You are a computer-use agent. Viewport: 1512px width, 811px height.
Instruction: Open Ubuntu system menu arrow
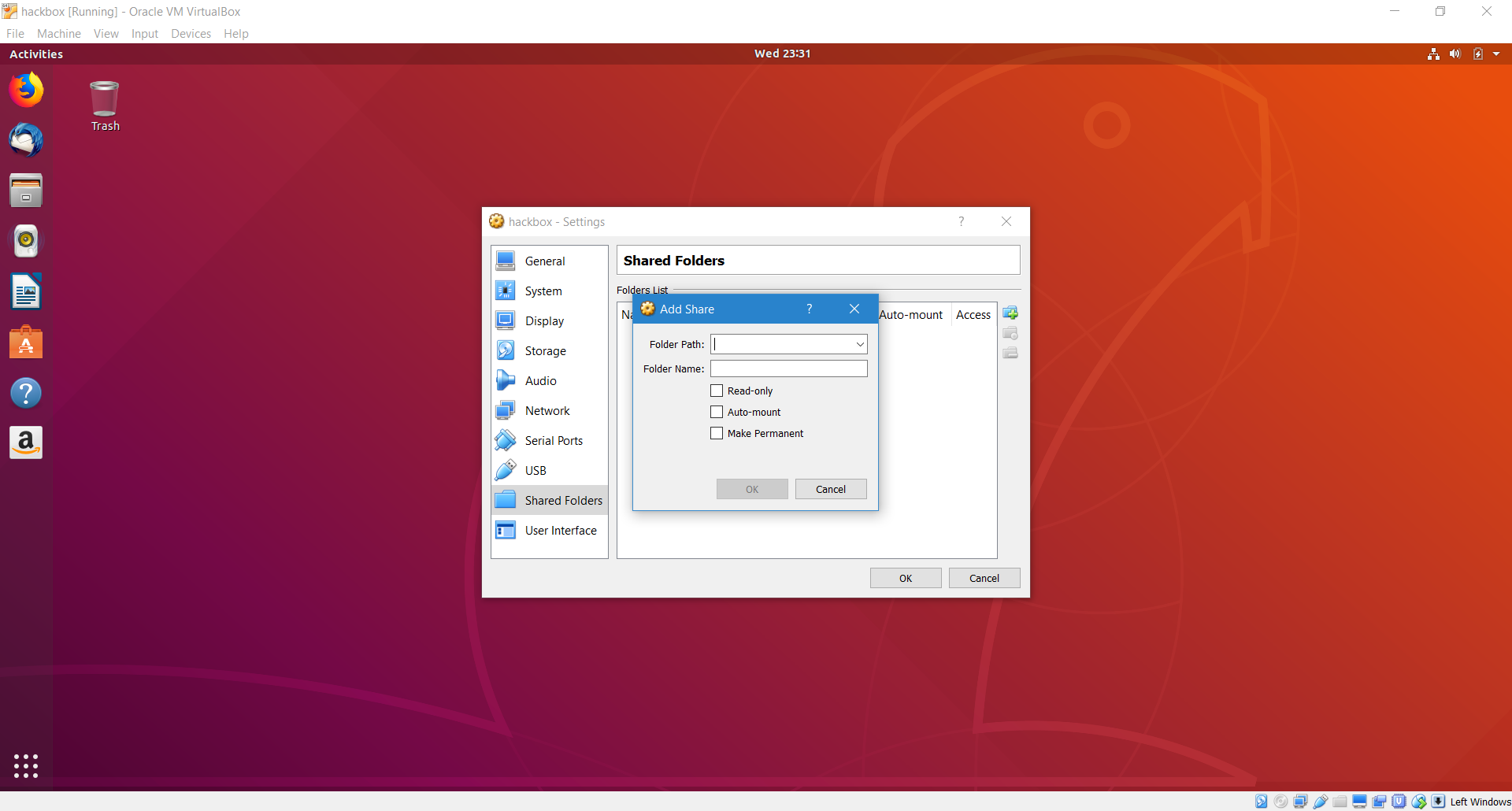coord(1496,54)
